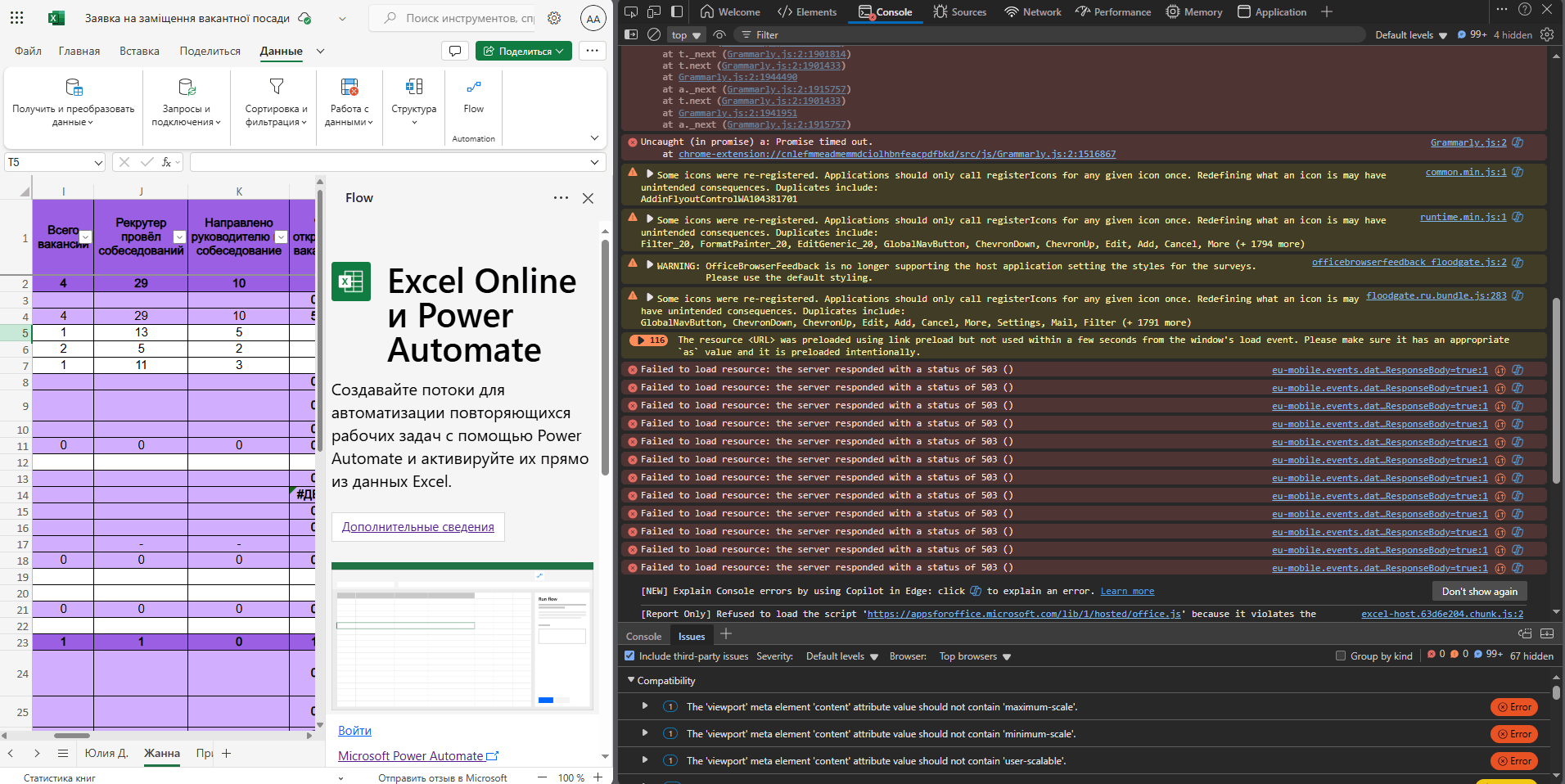Expand the Top browsers dropdown

click(x=974, y=656)
